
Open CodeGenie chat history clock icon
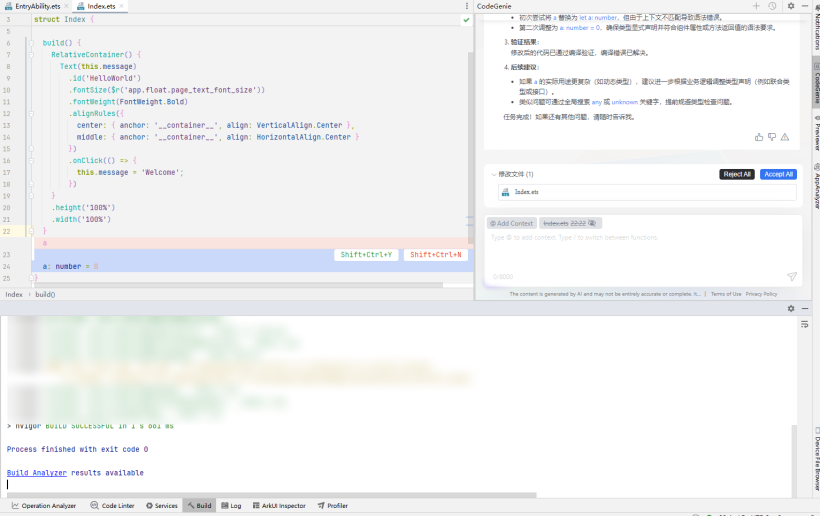(x=772, y=6)
